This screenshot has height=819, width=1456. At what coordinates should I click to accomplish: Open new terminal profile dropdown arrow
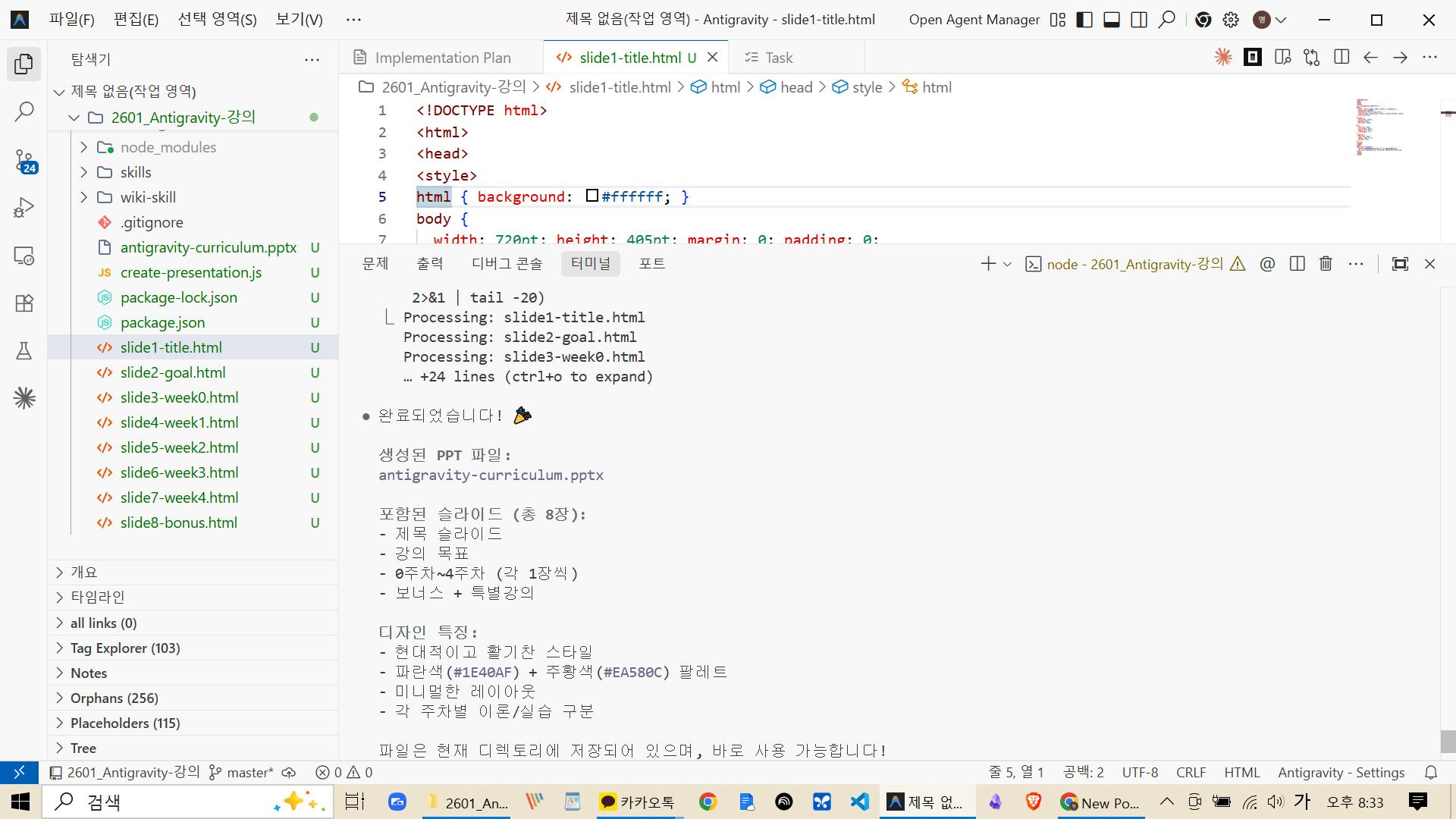1007,264
